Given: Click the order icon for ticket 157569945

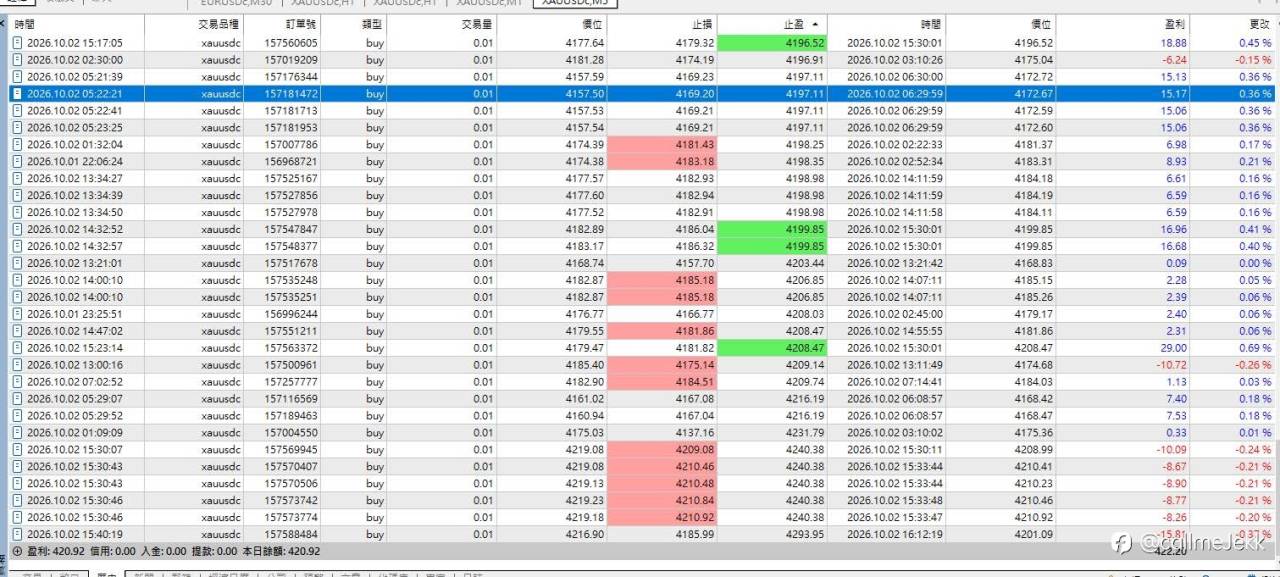Looking at the screenshot, I should point(18,450).
